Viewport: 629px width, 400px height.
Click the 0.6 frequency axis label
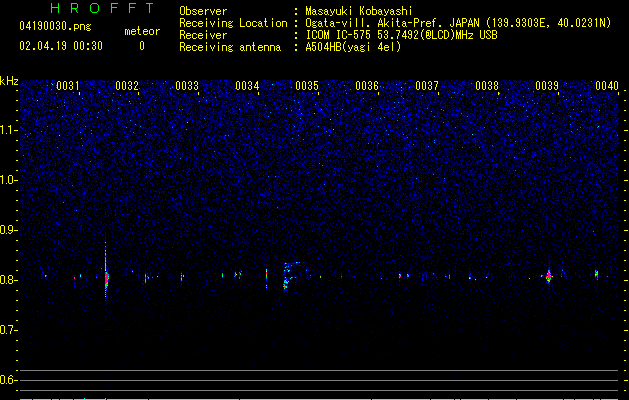tap(9, 380)
